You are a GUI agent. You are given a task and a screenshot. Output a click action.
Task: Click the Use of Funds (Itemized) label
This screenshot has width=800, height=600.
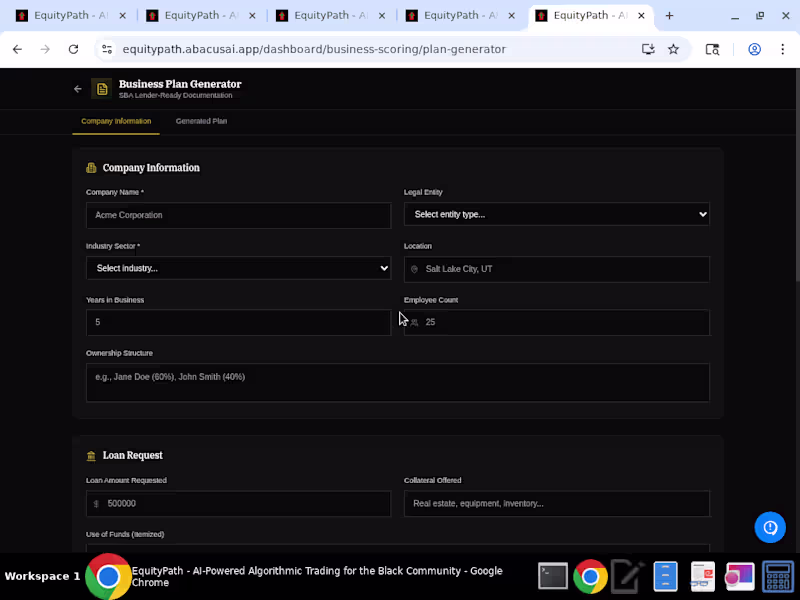coord(125,534)
